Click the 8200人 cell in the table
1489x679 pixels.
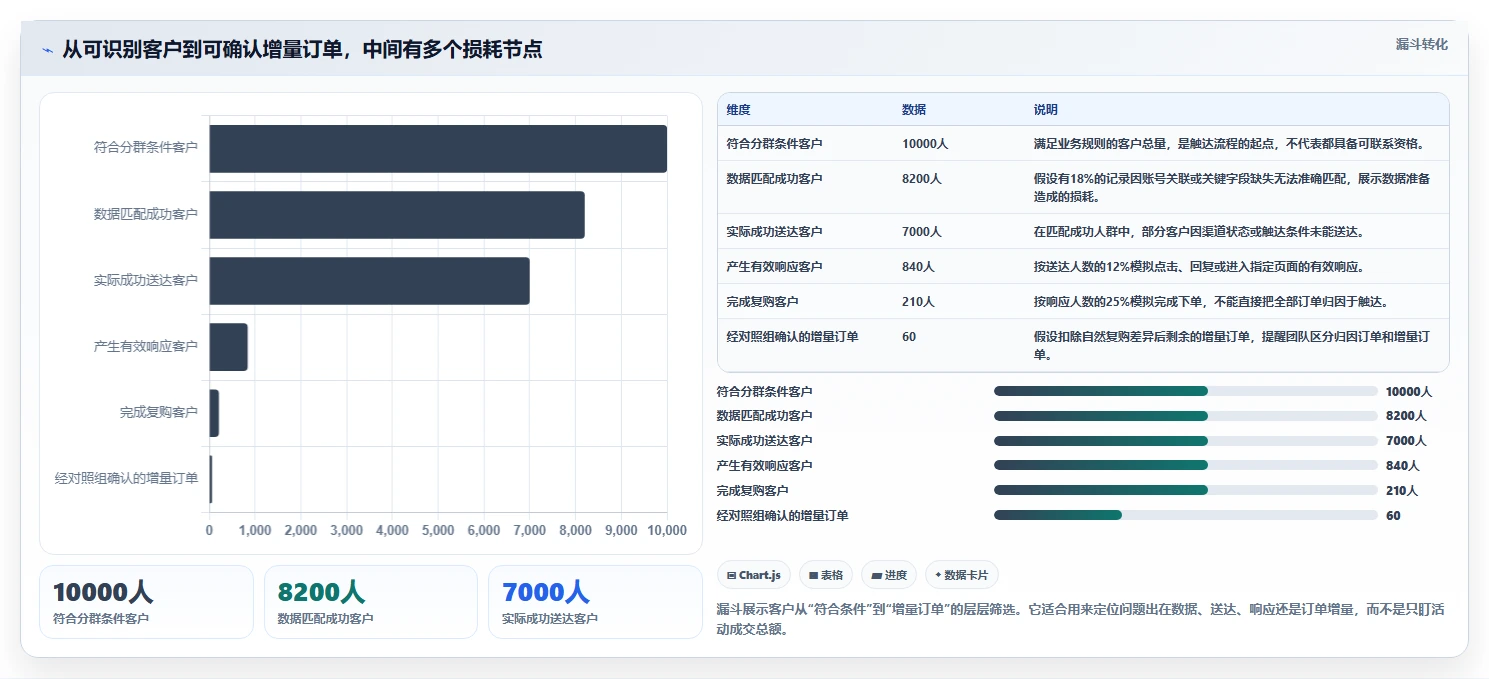[922, 179]
